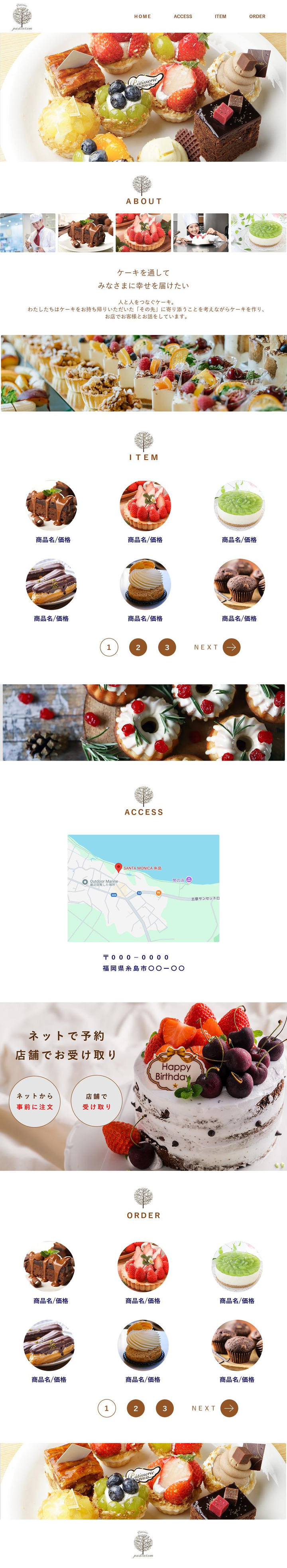Viewport: 287px width, 1568px height.
Task: Click the NEXT arrow icon in ITEM section
Action: coord(232,647)
